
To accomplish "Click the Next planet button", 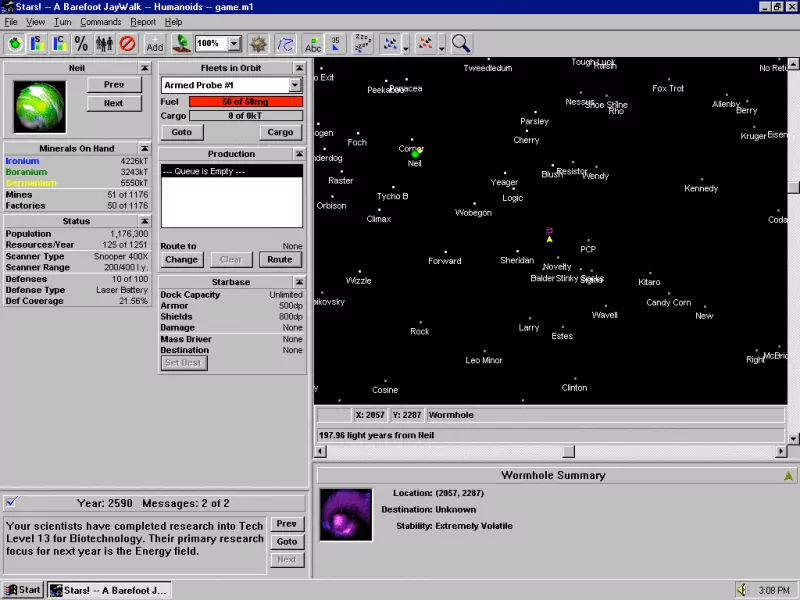I will click(x=114, y=103).
